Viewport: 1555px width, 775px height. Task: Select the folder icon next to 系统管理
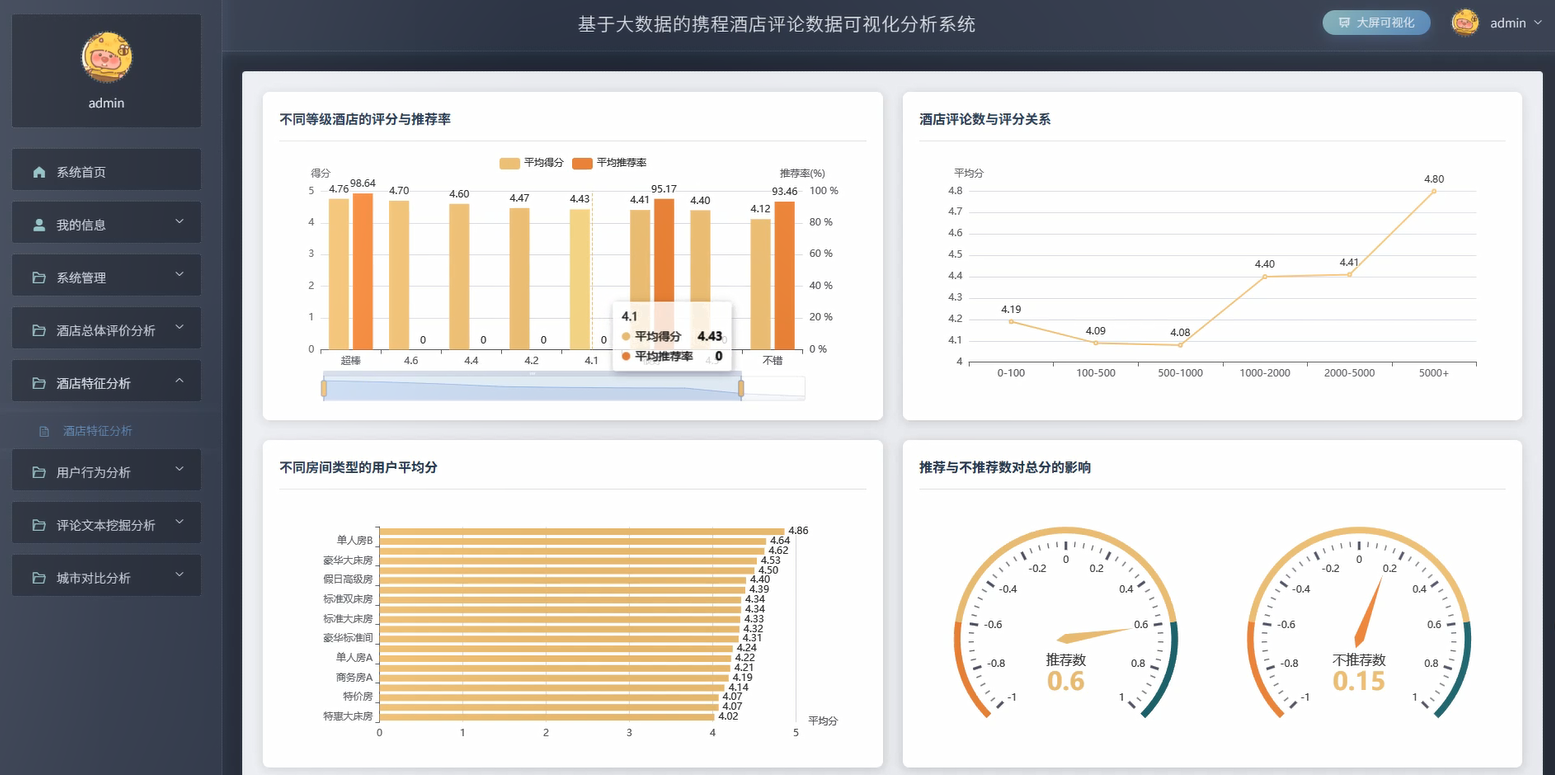(x=39, y=278)
